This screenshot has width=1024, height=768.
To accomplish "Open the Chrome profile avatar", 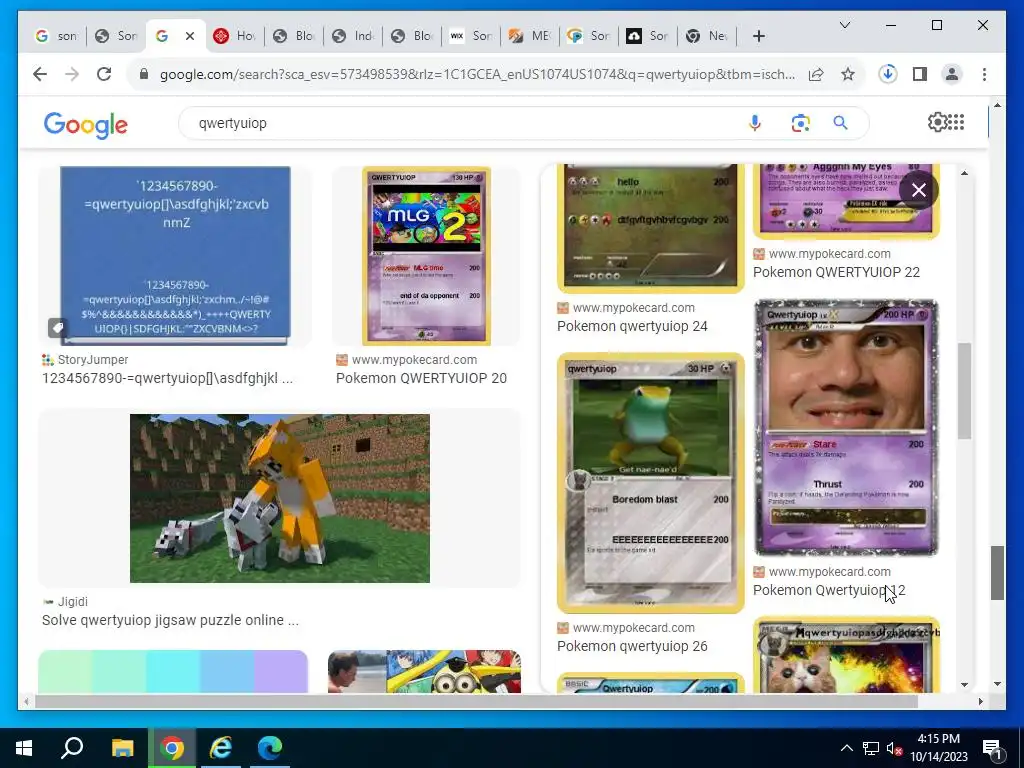I will point(952,74).
